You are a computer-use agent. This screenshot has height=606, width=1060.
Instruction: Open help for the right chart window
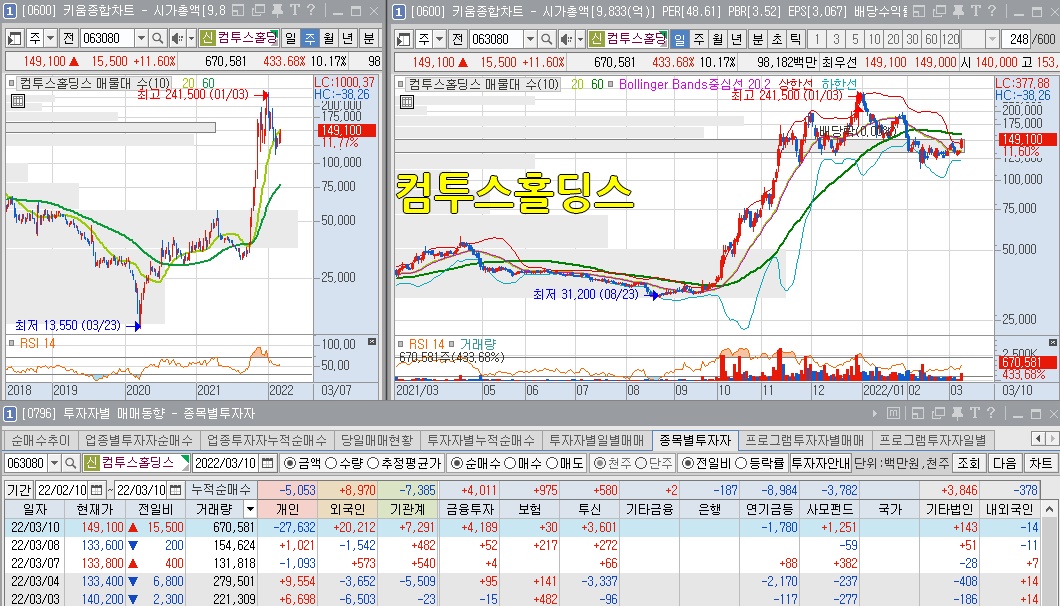coord(990,10)
